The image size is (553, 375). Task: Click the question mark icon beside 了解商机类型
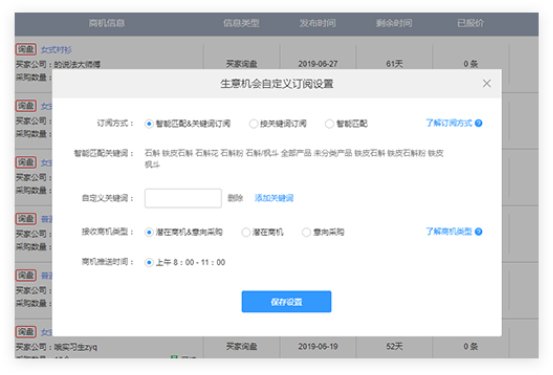(x=478, y=231)
